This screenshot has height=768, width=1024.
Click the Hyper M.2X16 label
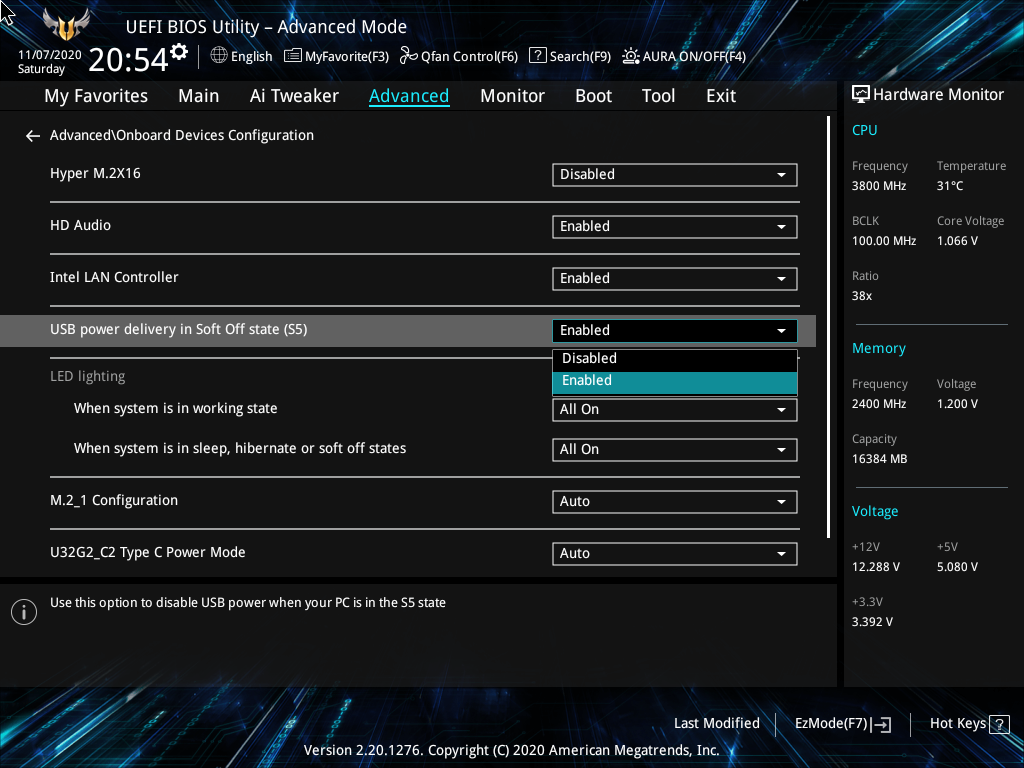95,173
